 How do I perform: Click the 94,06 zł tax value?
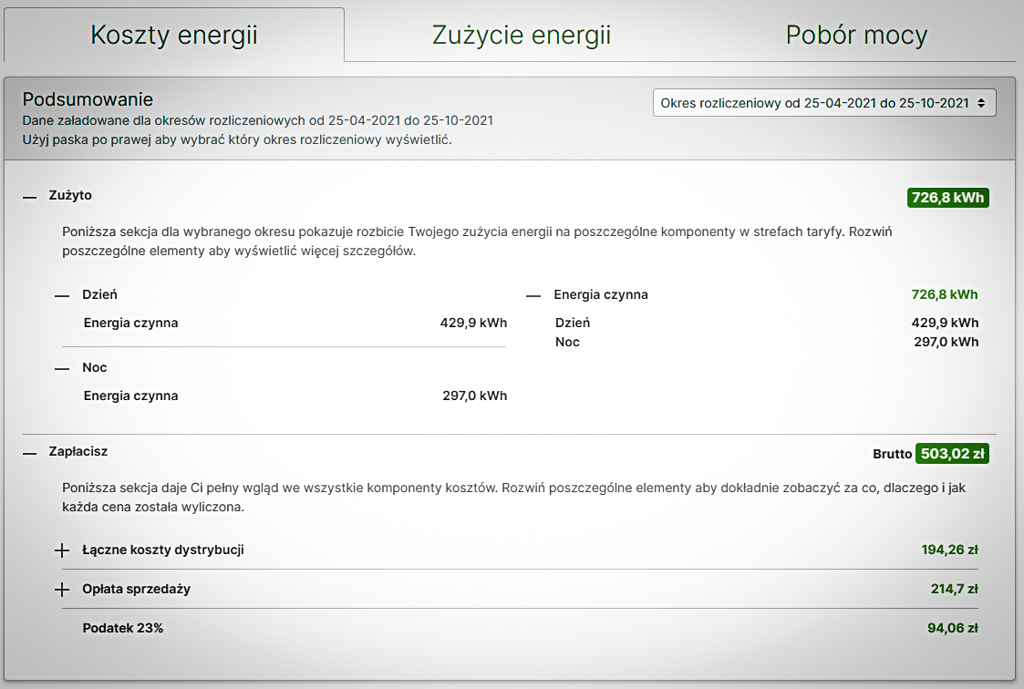(x=952, y=628)
